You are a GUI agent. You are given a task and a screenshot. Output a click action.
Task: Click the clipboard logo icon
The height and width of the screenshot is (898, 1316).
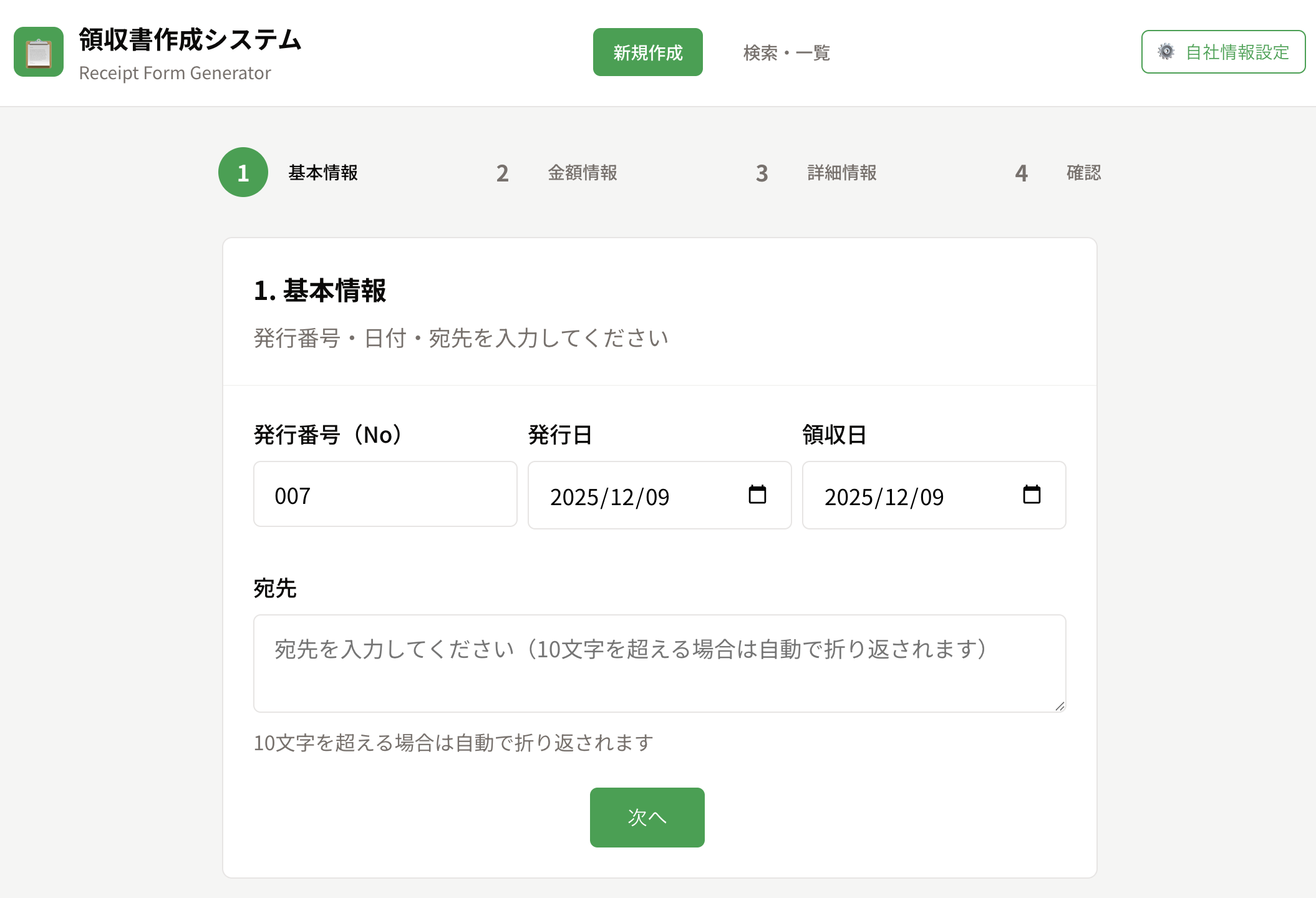[x=39, y=52]
